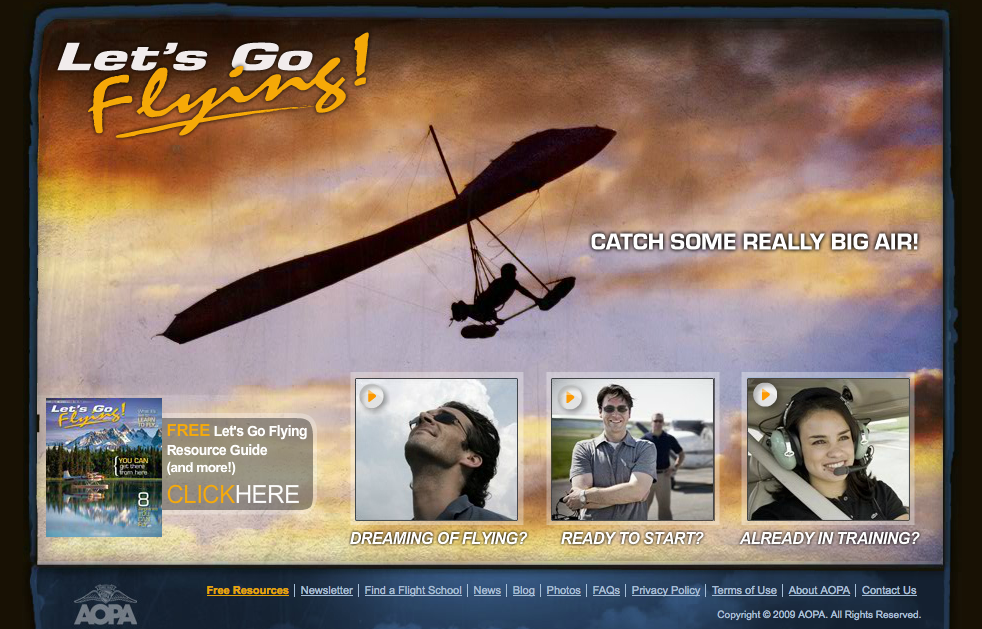This screenshot has width=982, height=629.
Task: Click the CLICK HERE resource guide button
Action: pyautogui.click(x=233, y=494)
